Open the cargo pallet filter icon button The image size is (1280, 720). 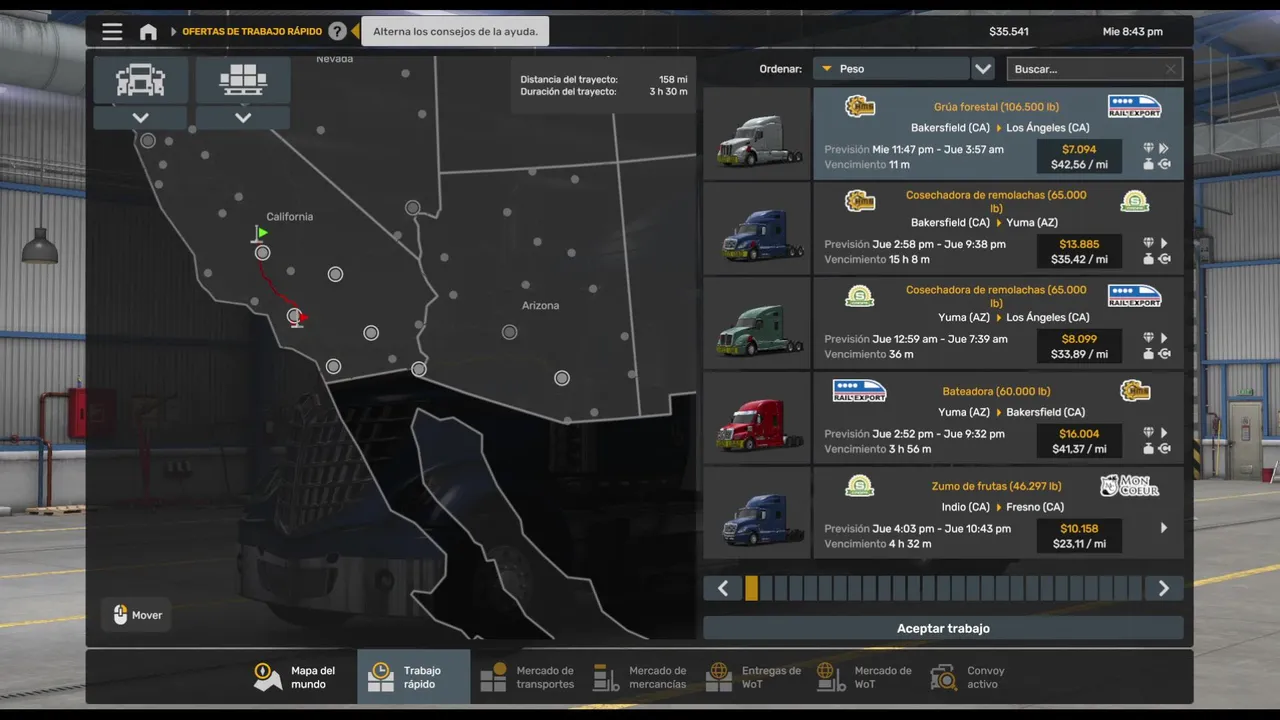243,80
